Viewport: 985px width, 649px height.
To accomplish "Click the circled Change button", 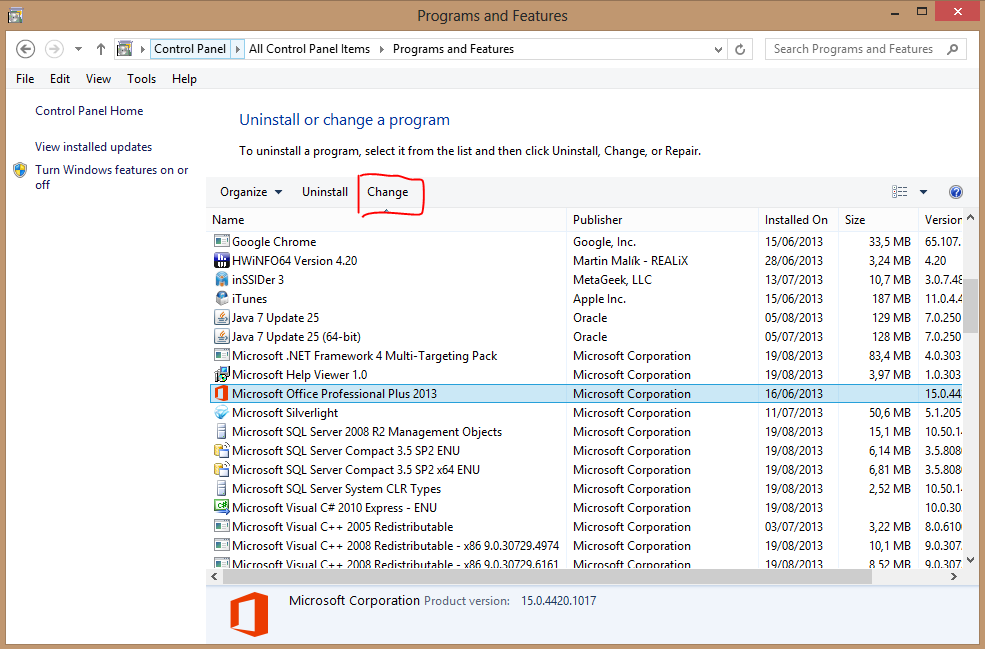I will click(388, 191).
